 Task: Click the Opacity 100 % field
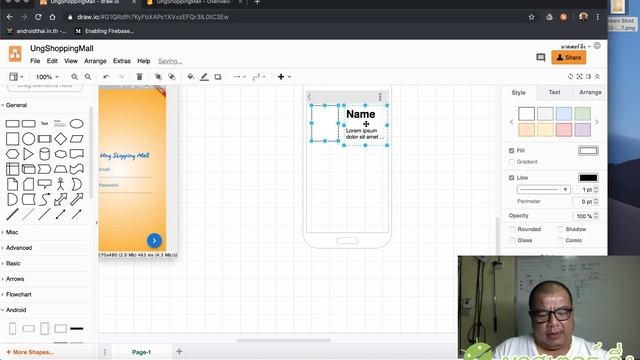[584, 216]
